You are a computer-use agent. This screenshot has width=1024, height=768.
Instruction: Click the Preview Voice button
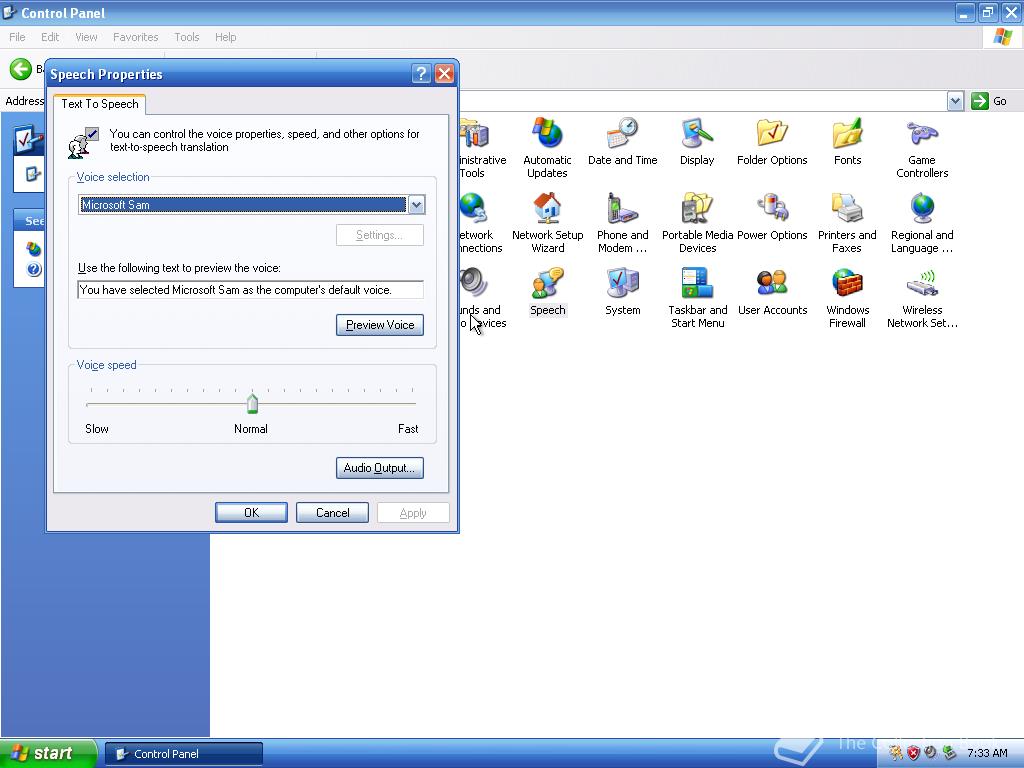380,325
